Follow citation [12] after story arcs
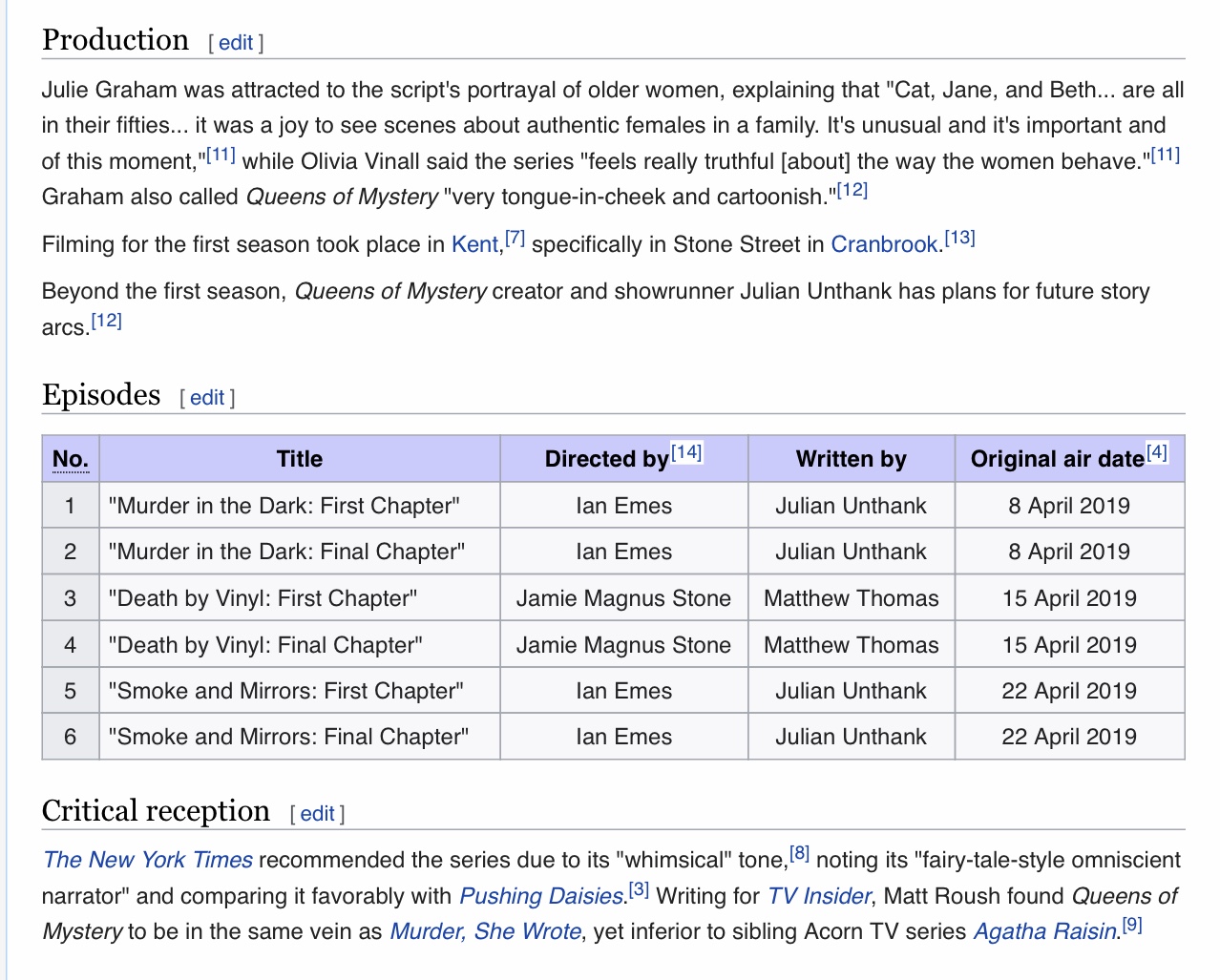This screenshot has height=980, width=1220. tap(107, 321)
